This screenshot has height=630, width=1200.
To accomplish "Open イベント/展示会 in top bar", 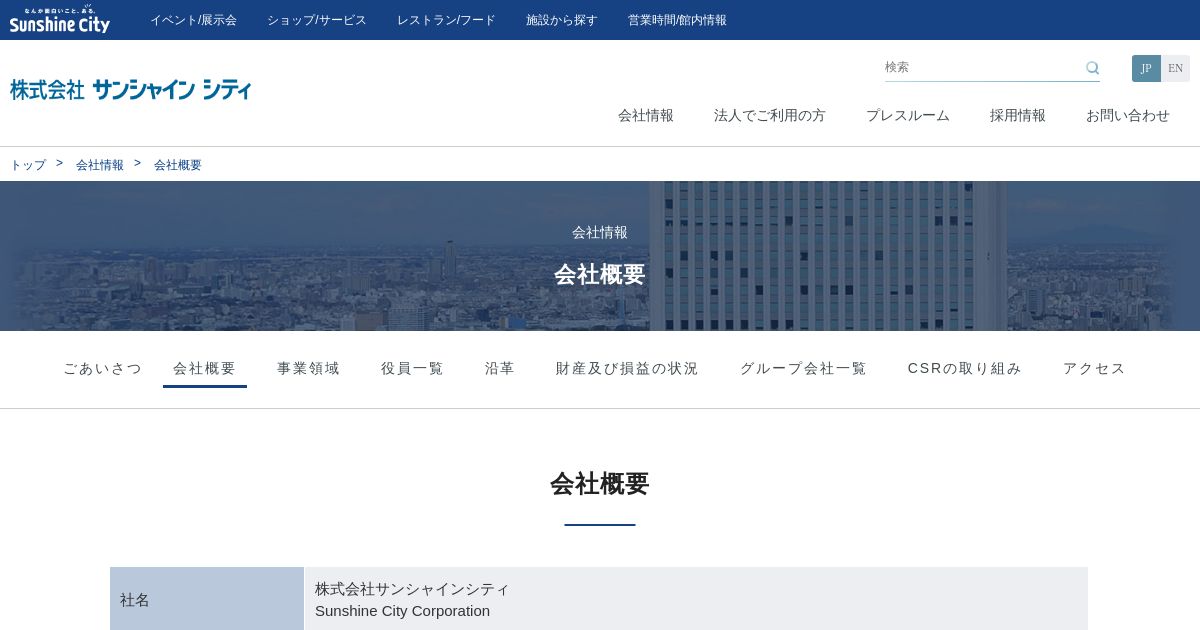I will [193, 20].
